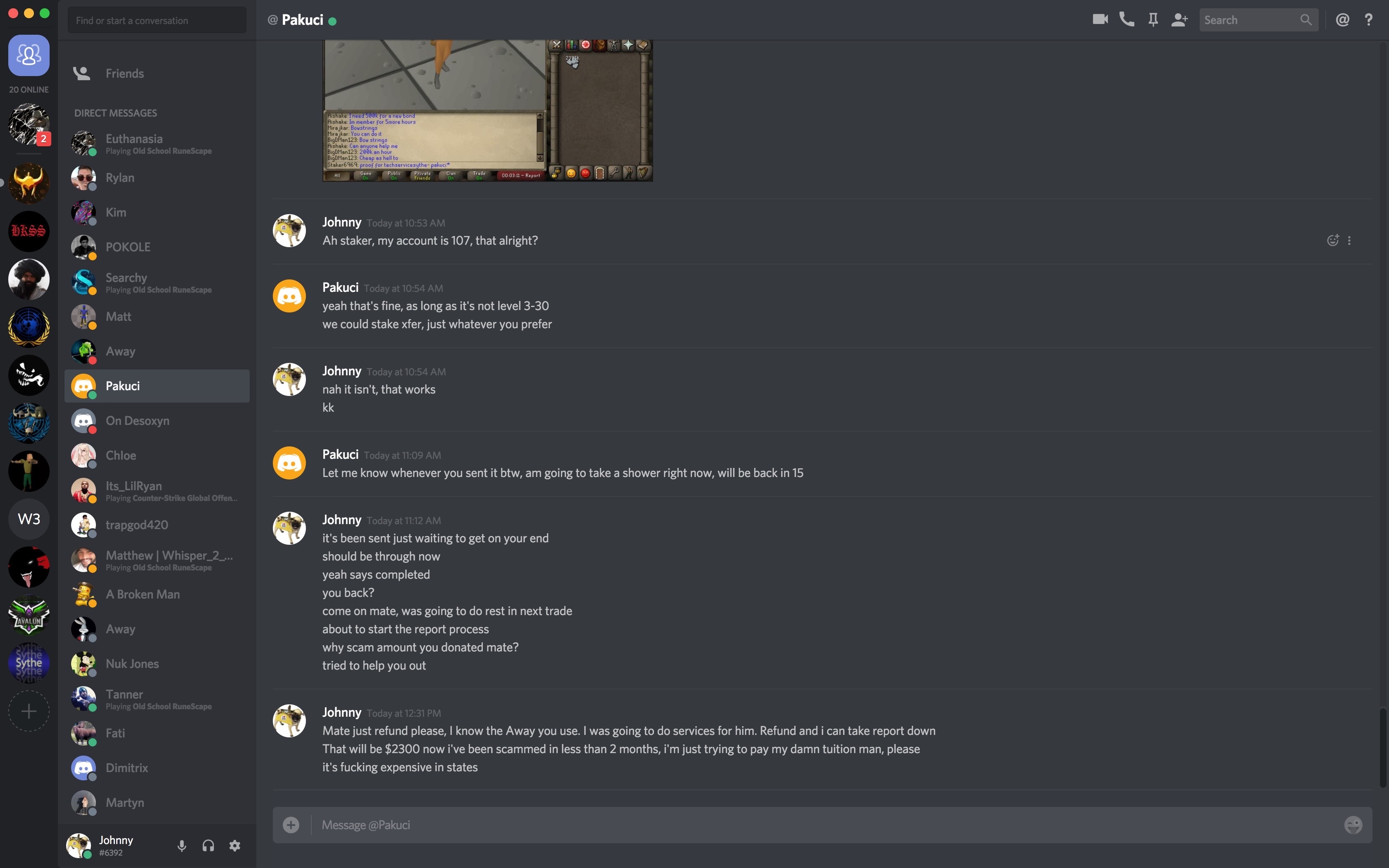Open the emoji picker in message box
Screen dimensions: 1389x868
click(1353, 825)
